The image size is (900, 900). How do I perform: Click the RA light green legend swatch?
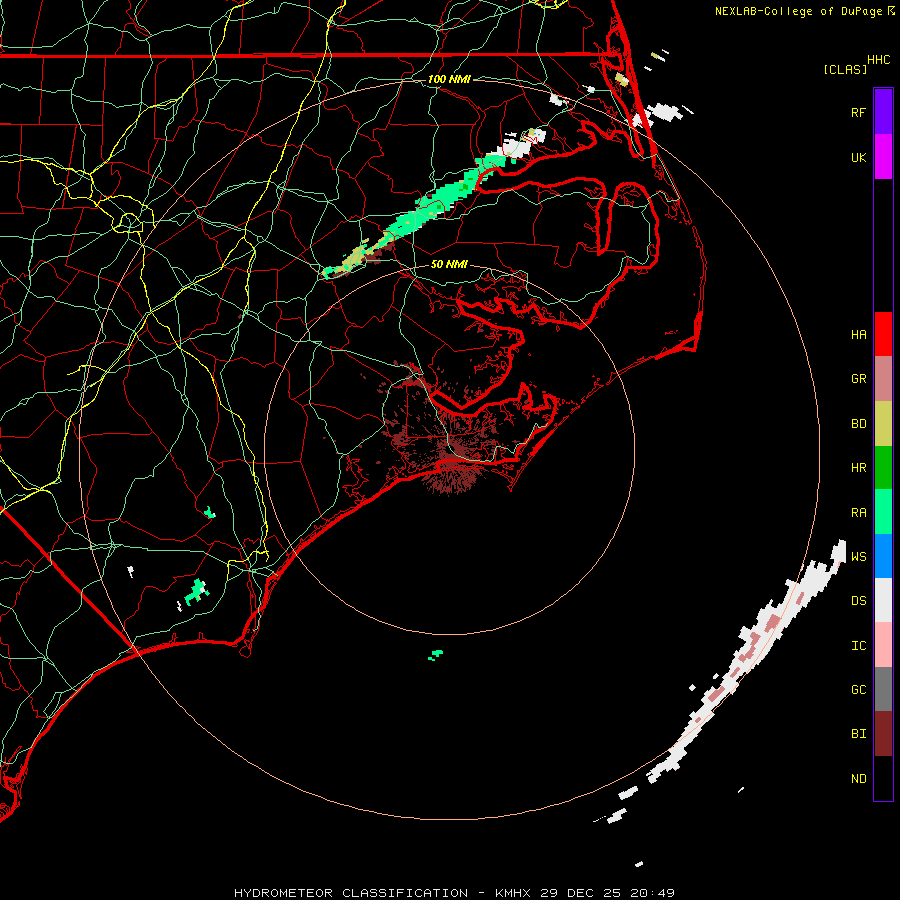(x=883, y=512)
